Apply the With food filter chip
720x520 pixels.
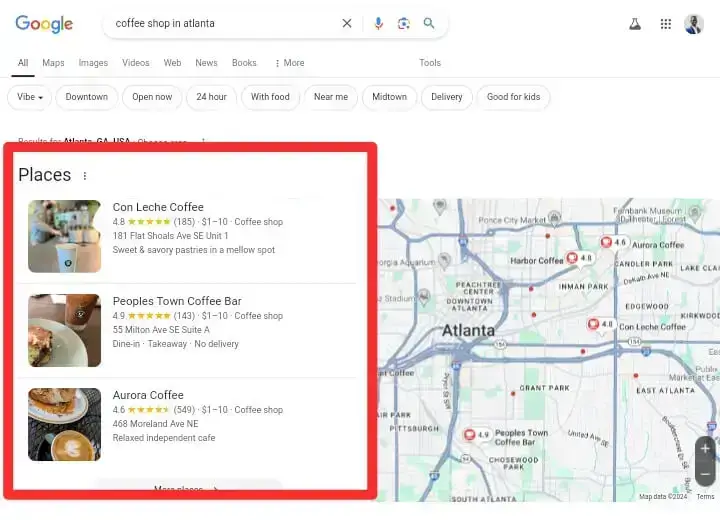pyautogui.click(x=270, y=97)
